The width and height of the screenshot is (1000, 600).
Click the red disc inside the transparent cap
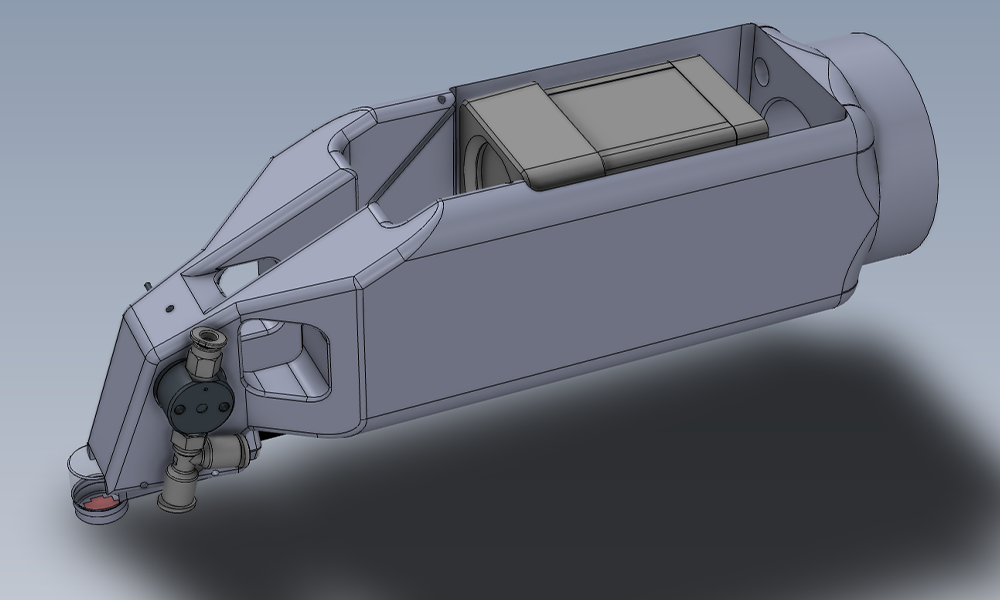tap(97, 503)
